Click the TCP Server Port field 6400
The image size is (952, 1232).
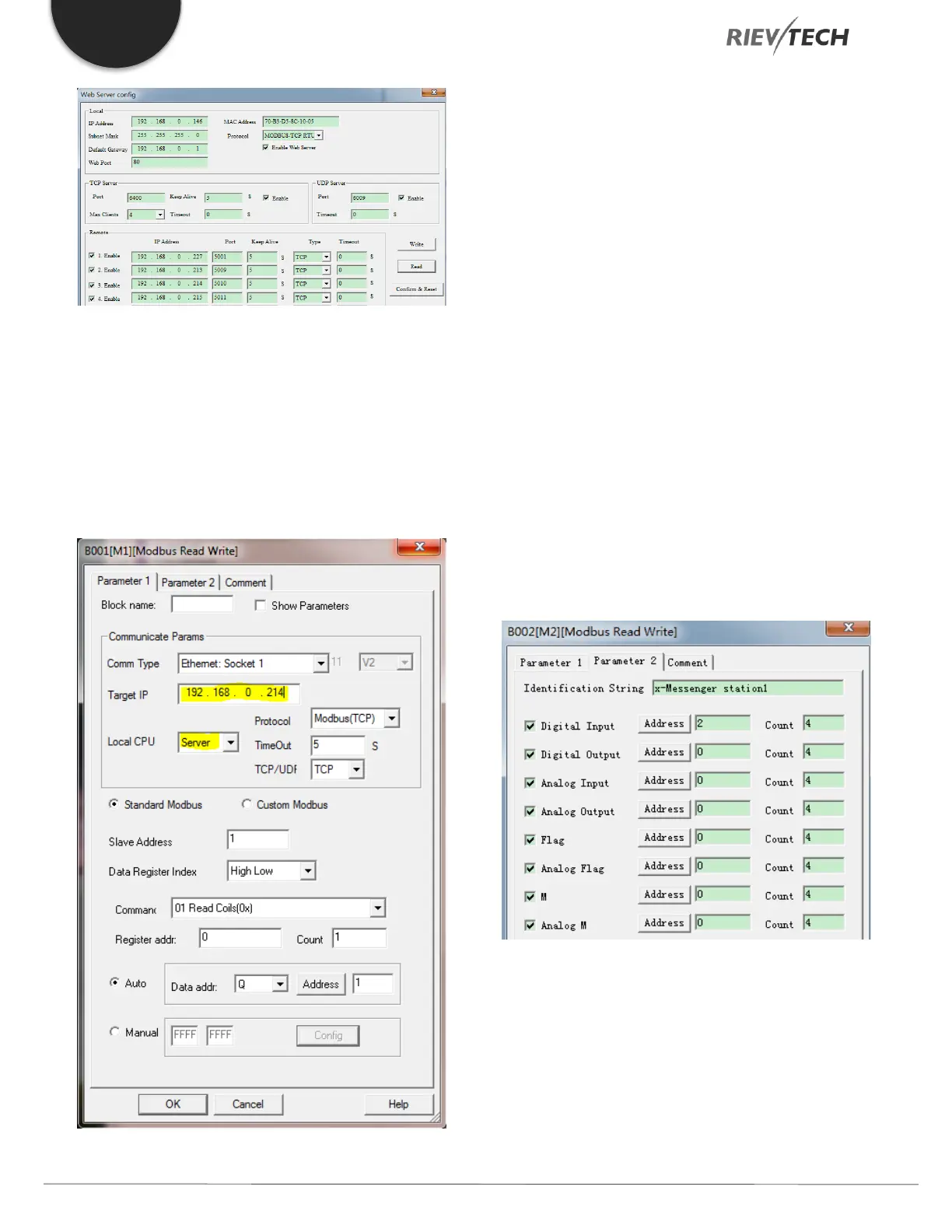146,198
